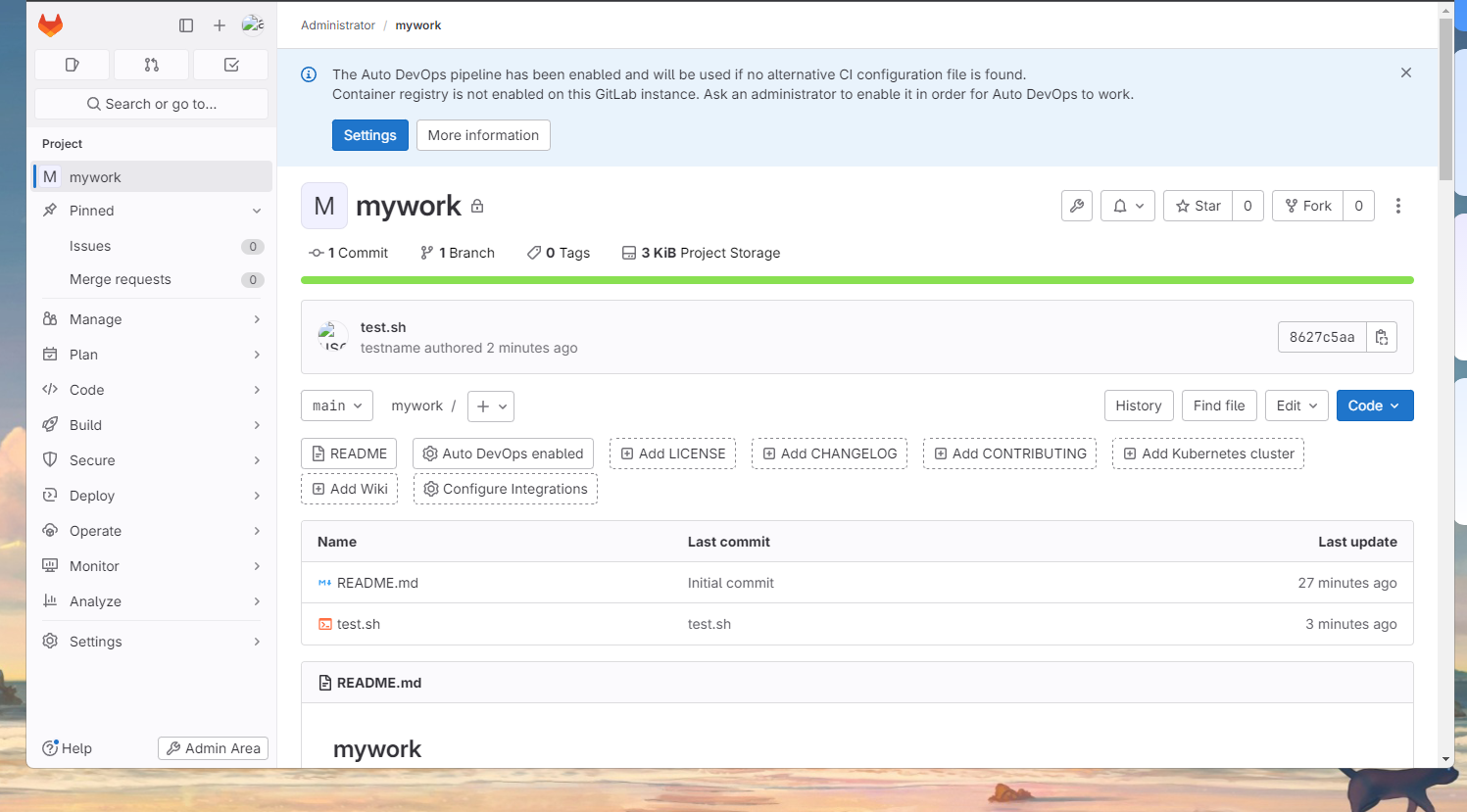Open the notification bell dropdown
This screenshot has height=812, width=1467.
pos(1128,206)
